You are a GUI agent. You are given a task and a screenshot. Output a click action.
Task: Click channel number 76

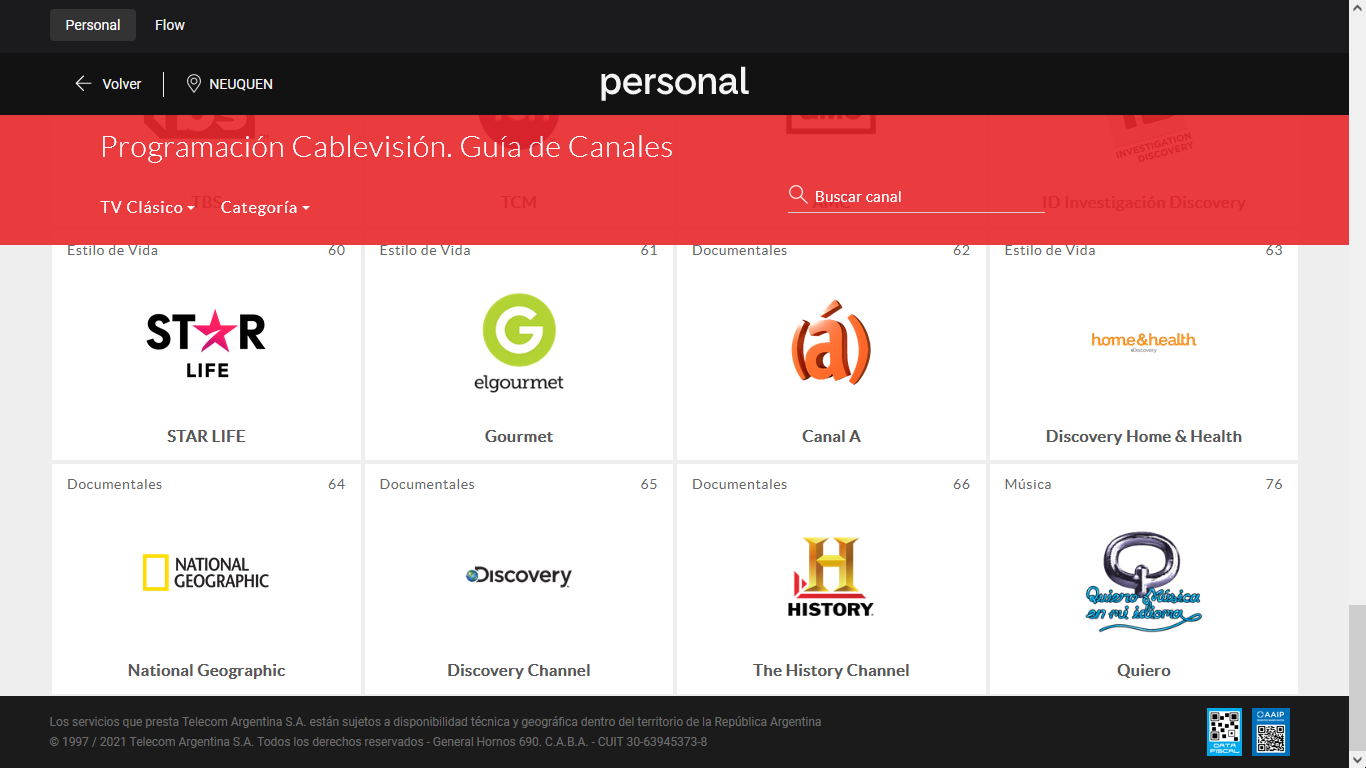pos(1274,484)
